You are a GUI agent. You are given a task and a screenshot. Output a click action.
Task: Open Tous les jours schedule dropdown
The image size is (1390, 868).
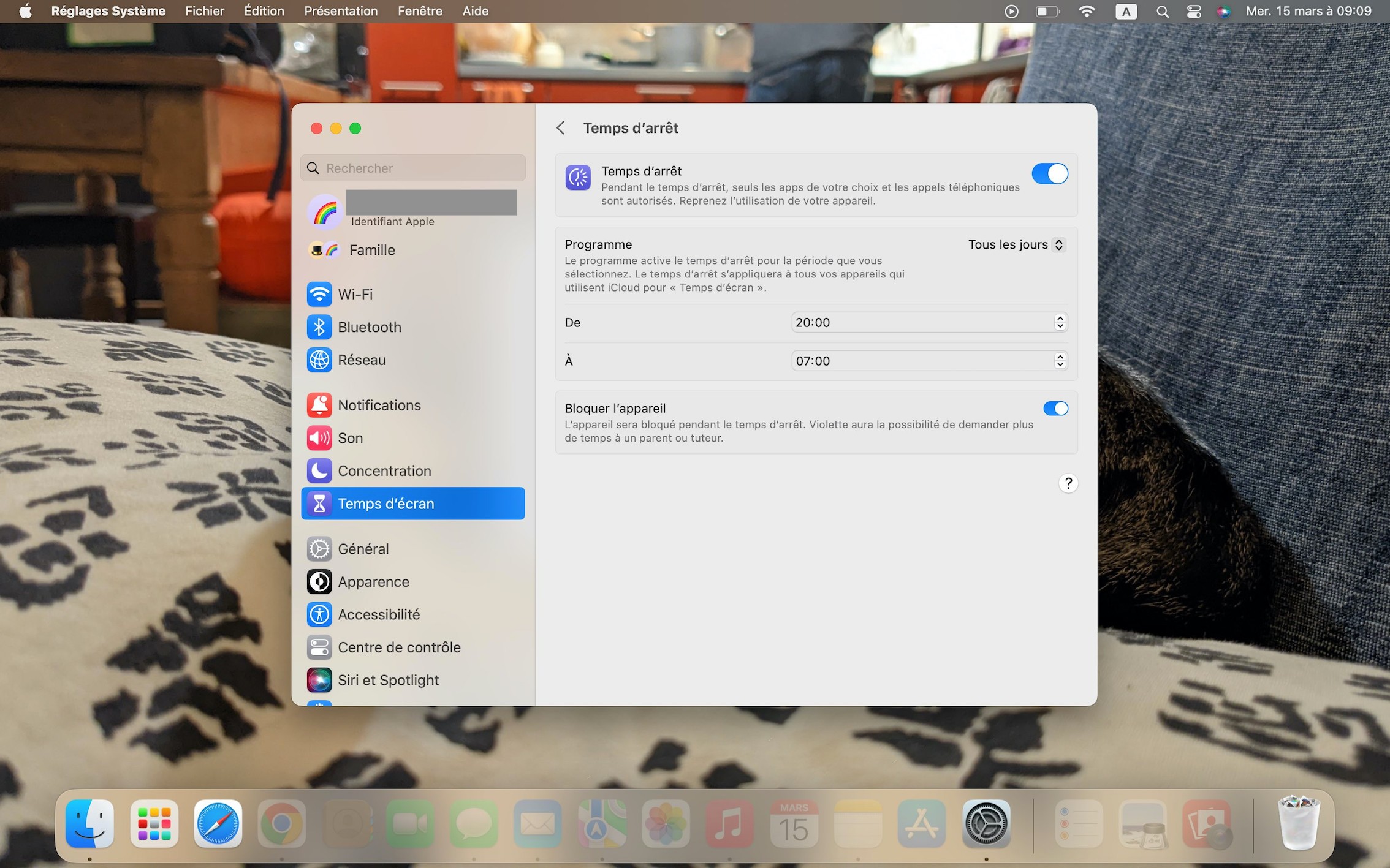tap(1016, 245)
